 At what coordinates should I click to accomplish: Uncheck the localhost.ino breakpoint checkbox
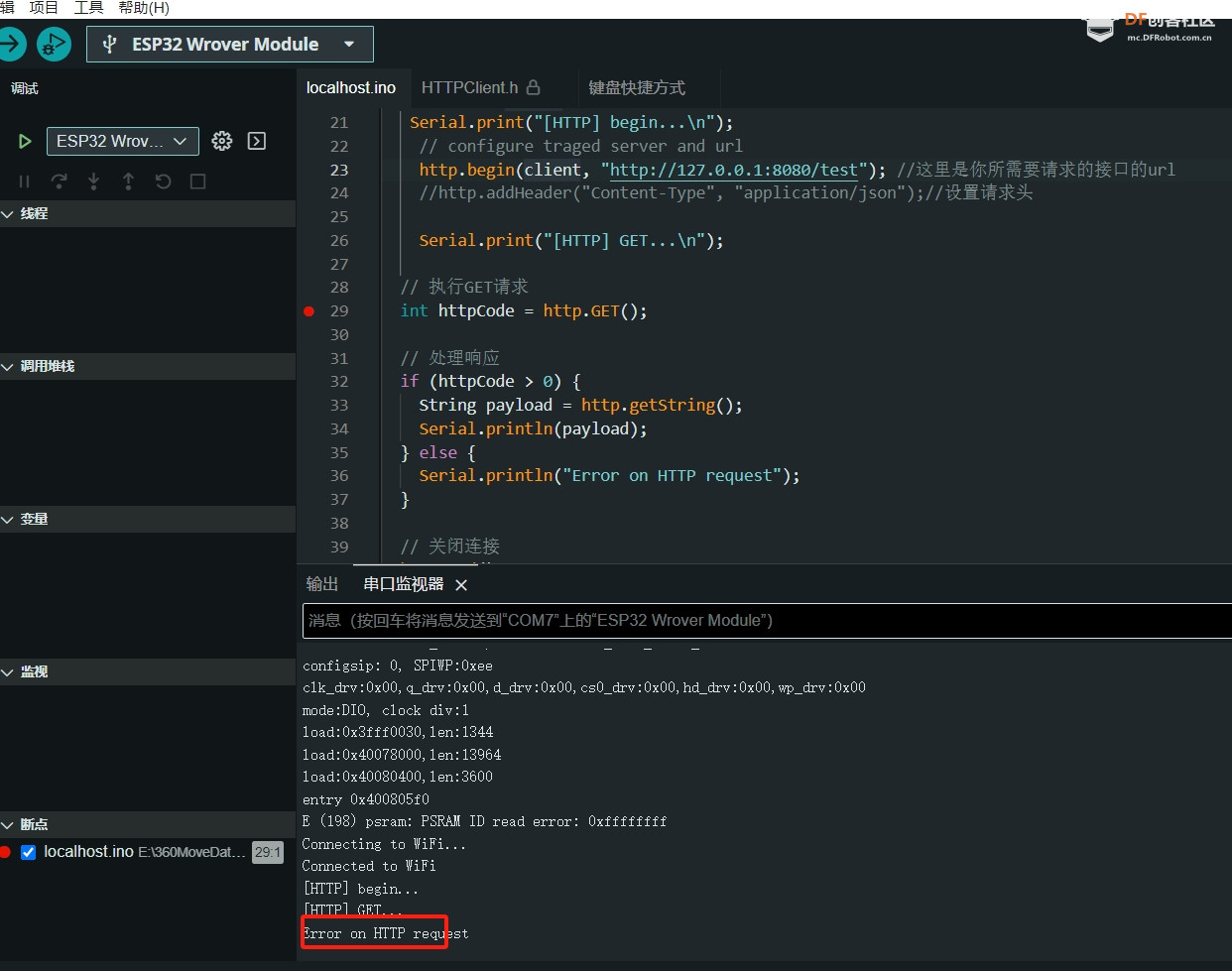point(29,852)
